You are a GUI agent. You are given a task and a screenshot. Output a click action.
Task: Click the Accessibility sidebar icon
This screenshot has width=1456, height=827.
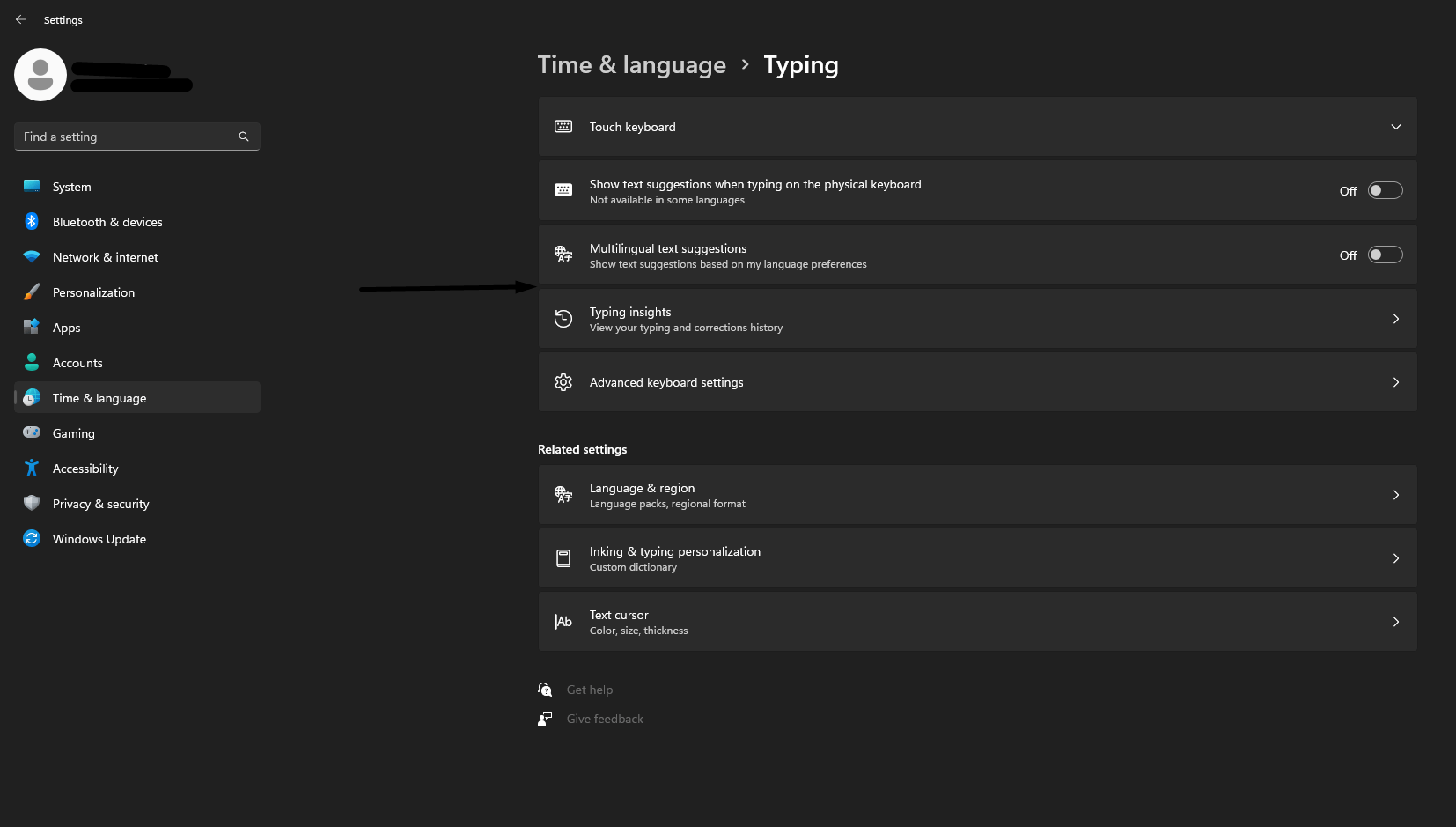pyautogui.click(x=32, y=469)
